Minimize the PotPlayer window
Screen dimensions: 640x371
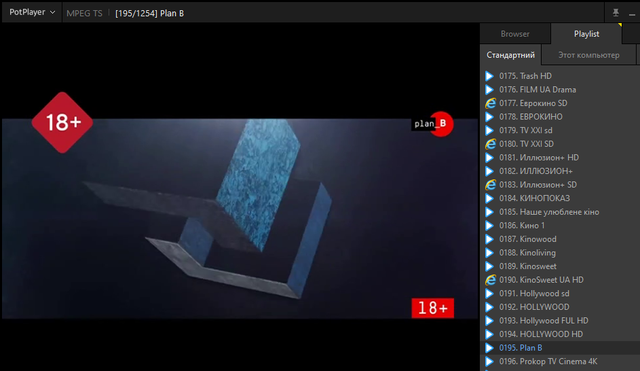(x=632, y=14)
